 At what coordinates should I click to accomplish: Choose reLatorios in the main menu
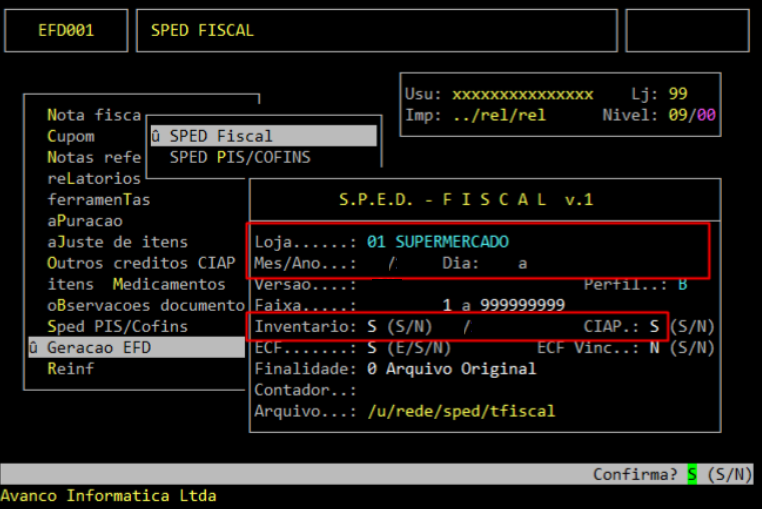click(94, 178)
